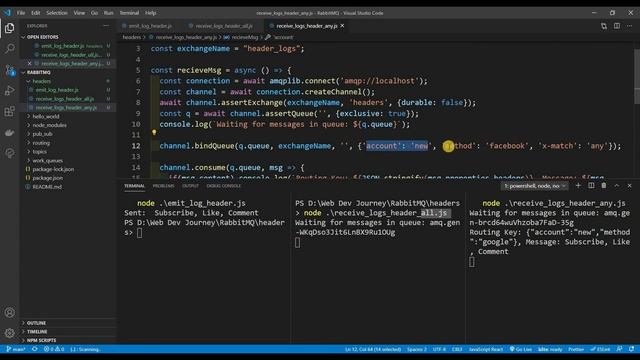640x360 pixels.
Task: Open editor more actions menu
Action: 629,26
